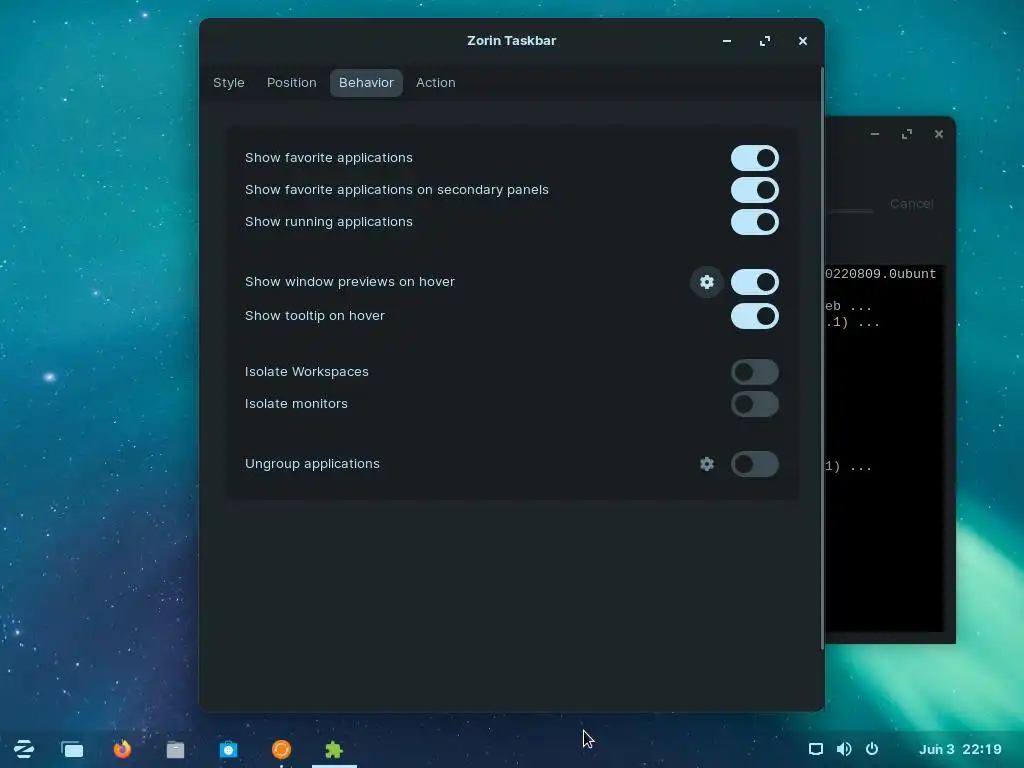This screenshot has height=768, width=1024.
Task: Click the Show favorite applications label
Action: pyautogui.click(x=328, y=158)
